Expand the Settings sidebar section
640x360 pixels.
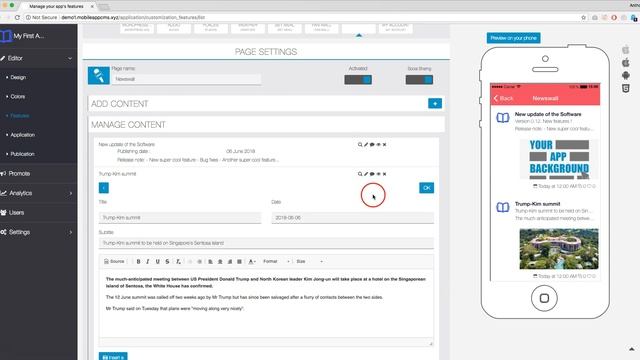tap(38, 232)
